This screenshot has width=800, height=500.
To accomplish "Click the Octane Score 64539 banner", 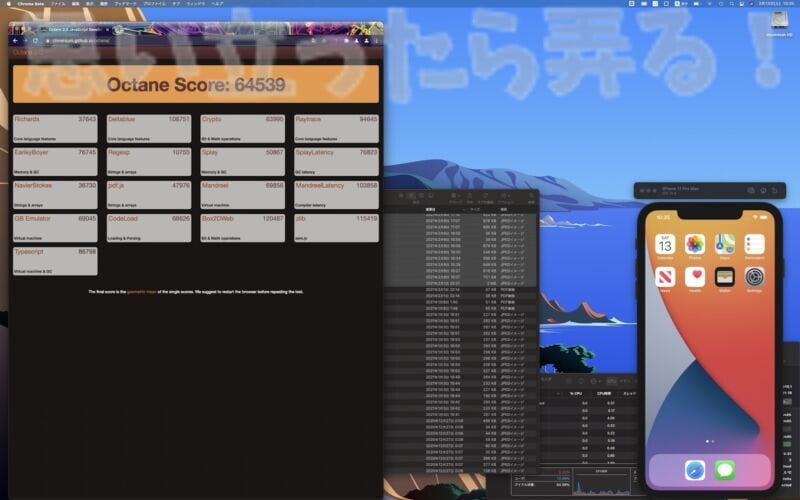I will [196, 84].
